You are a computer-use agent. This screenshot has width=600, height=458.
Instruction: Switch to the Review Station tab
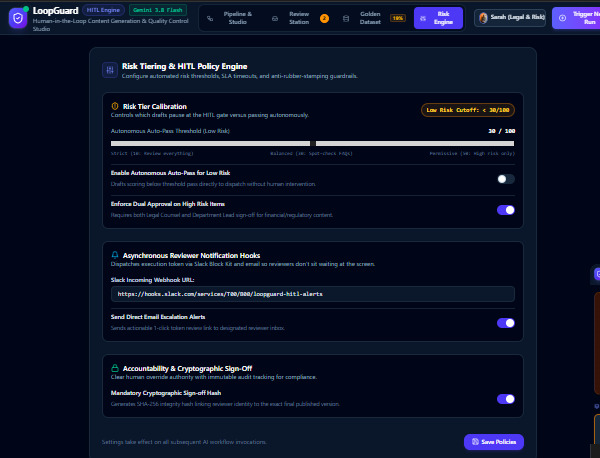click(300, 18)
